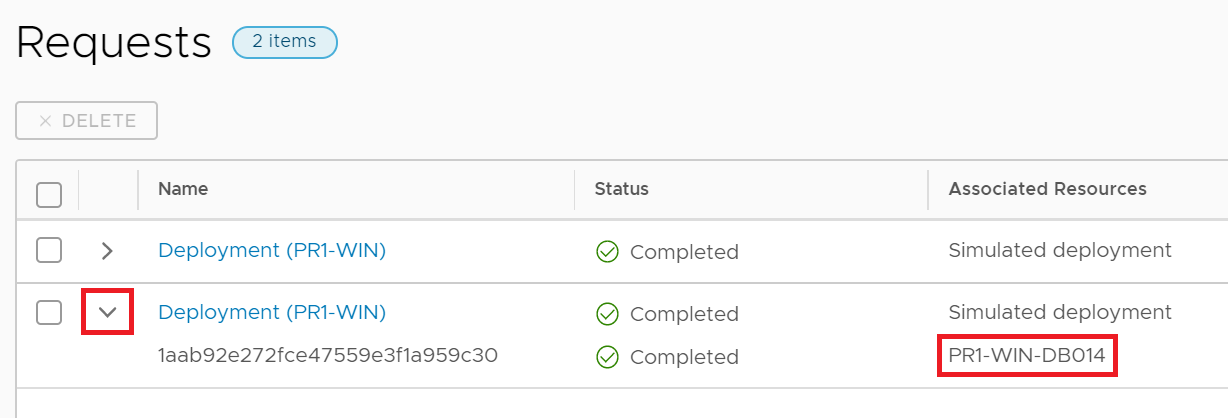The width and height of the screenshot is (1228, 418).
Task: Click the PR1-WIN-DB014 associated resource
Action: click(1027, 356)
